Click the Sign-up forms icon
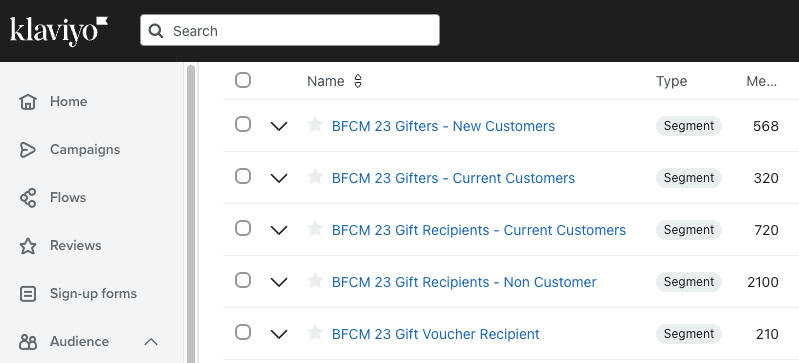 pyautogui.click(x=28, y=294)
